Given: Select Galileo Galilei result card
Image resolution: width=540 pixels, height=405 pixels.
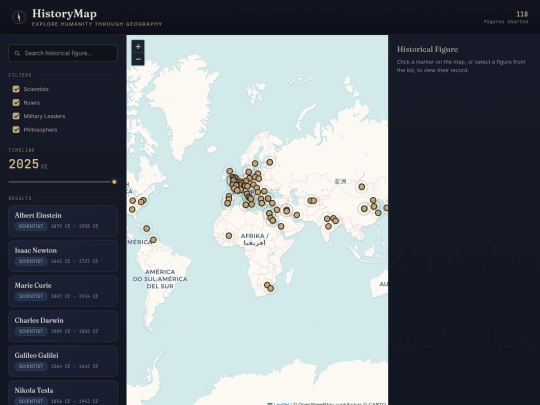Looking at the screenshot, I should [x=63, y=361].
